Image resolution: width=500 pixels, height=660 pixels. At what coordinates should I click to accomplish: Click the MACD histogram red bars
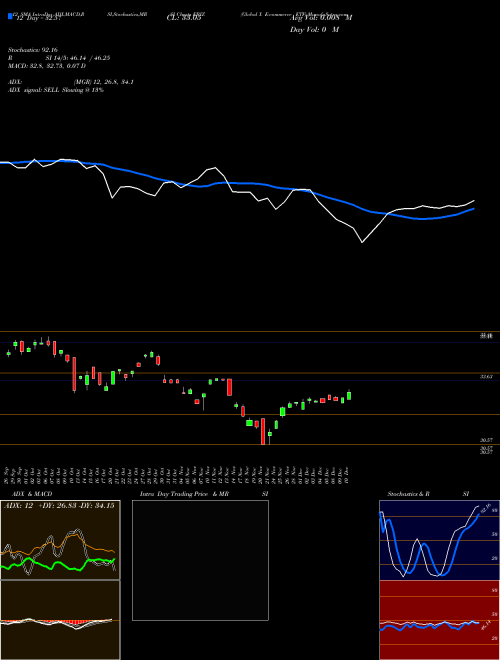(76, 623)
